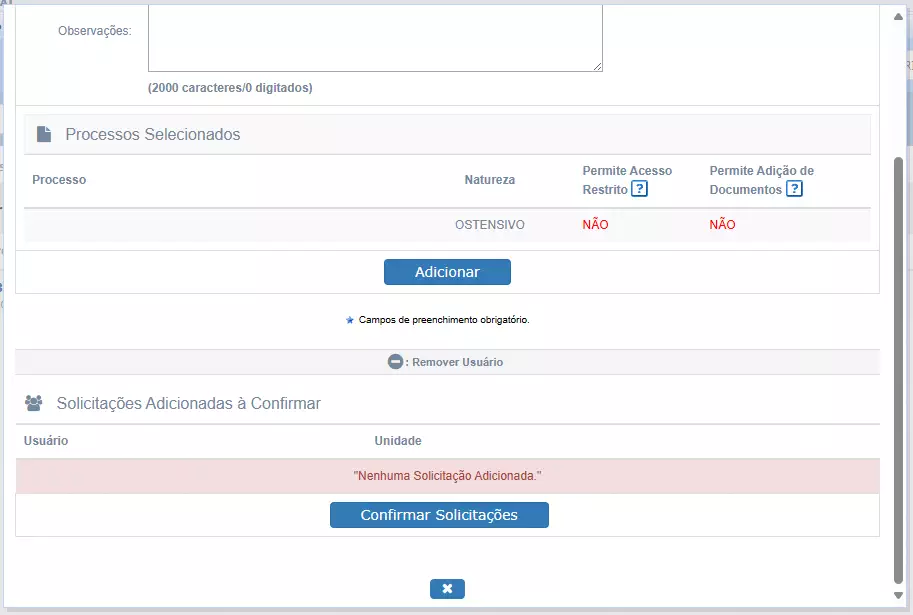This screenshot has width=913, height=615.
Task: Click the OSTENSIVO value in the process row
Action: (490, 225)
